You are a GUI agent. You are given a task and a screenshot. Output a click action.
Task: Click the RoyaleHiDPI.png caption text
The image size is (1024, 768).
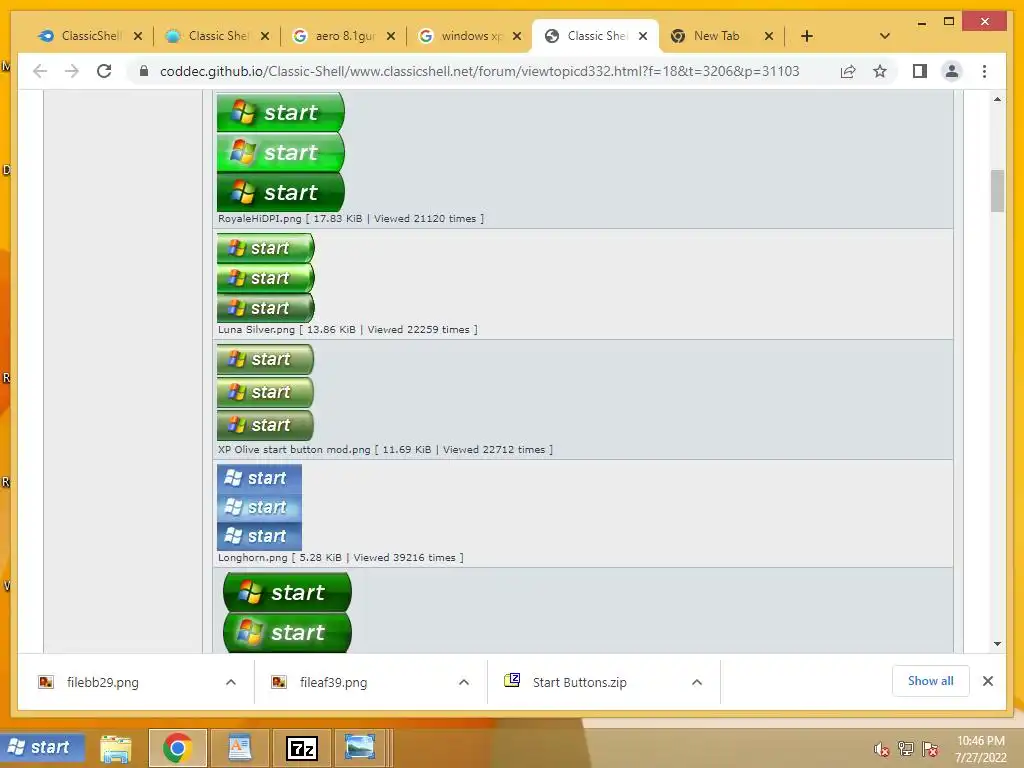tap(351, 219)
